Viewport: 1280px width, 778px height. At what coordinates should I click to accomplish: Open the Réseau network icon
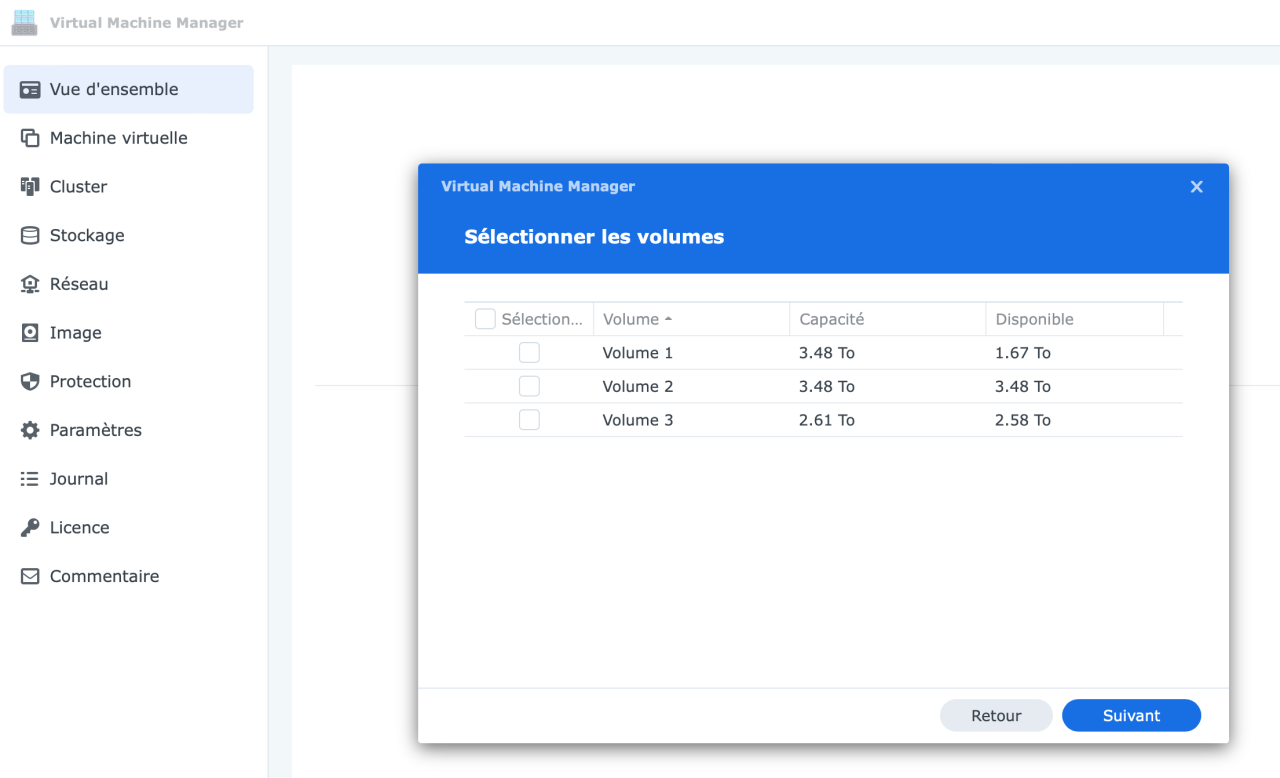pyautogui.click(x=30, y=284)
